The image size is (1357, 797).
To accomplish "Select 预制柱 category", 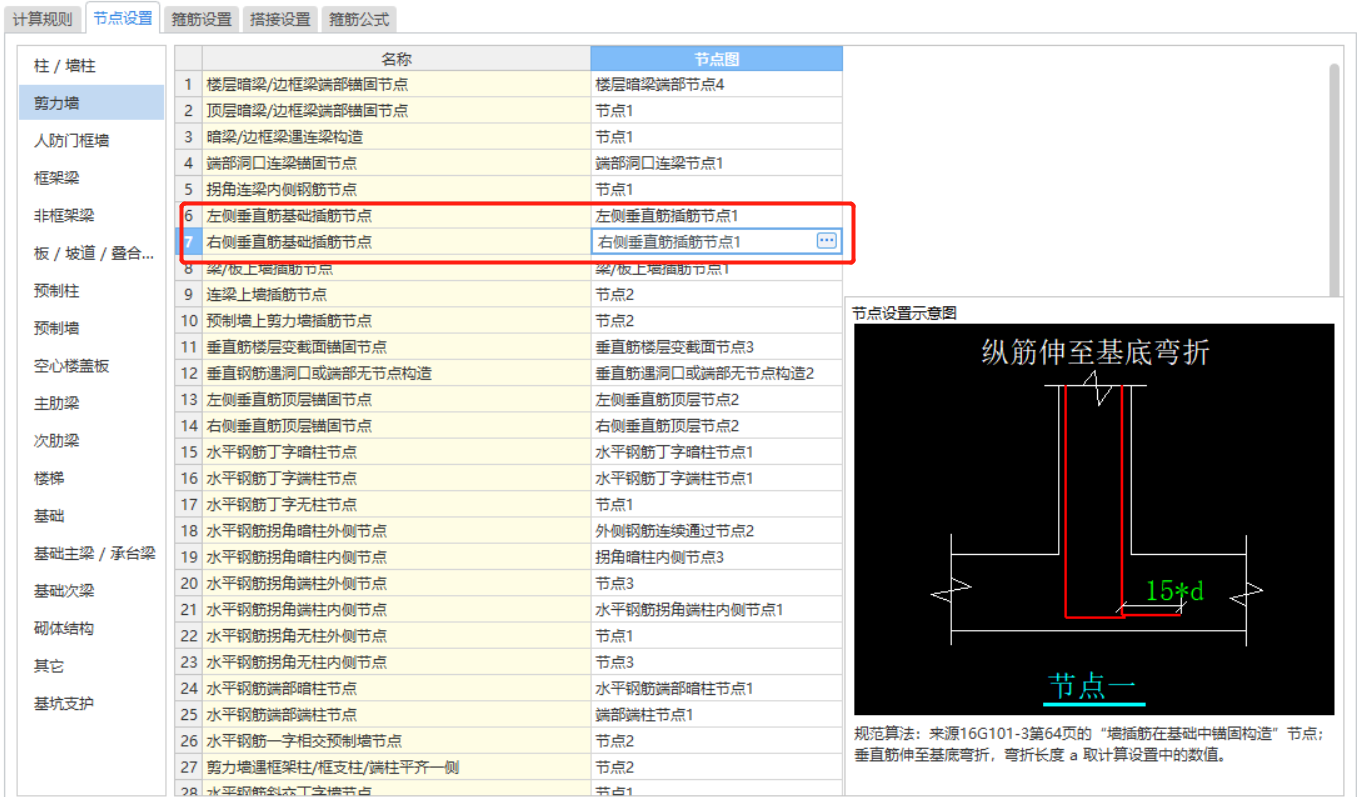I will (92, 291).
